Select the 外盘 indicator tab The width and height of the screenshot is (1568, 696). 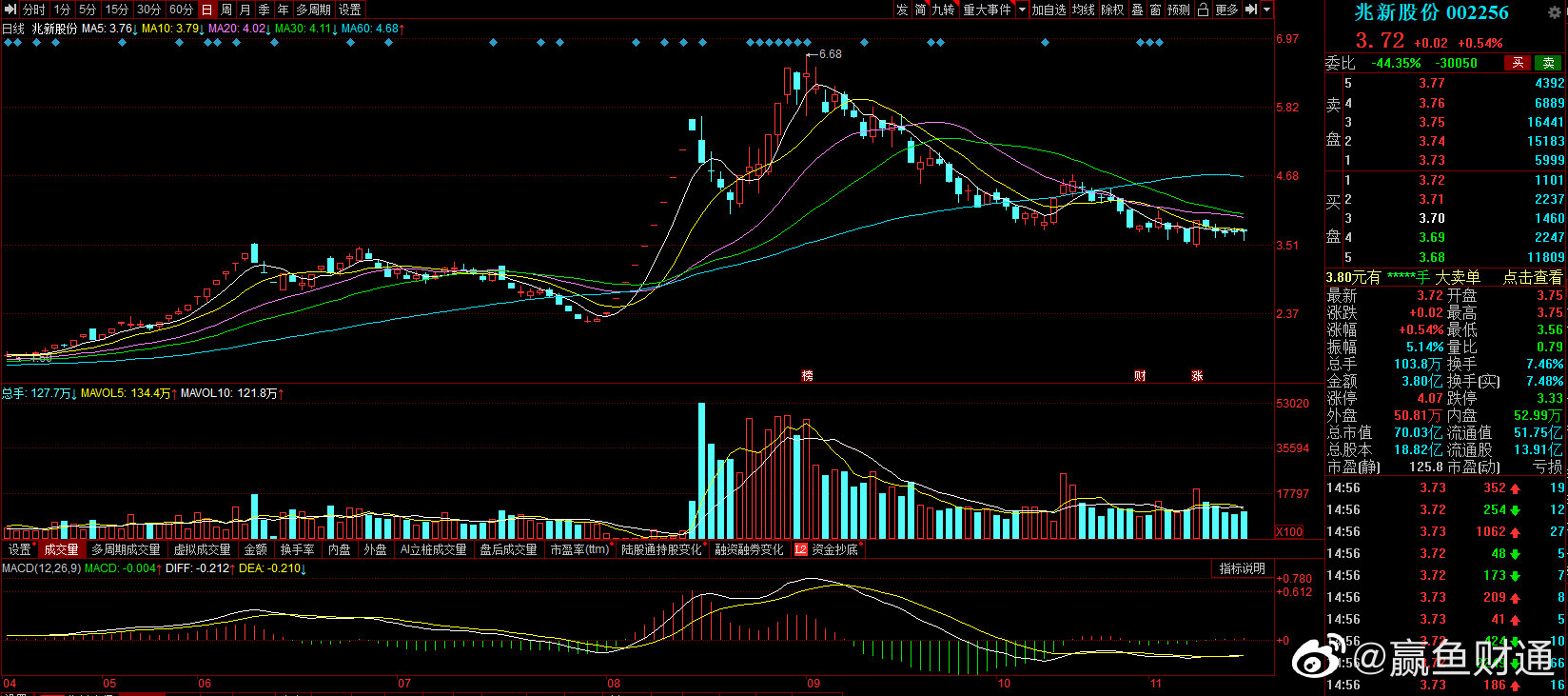[376, 549]
